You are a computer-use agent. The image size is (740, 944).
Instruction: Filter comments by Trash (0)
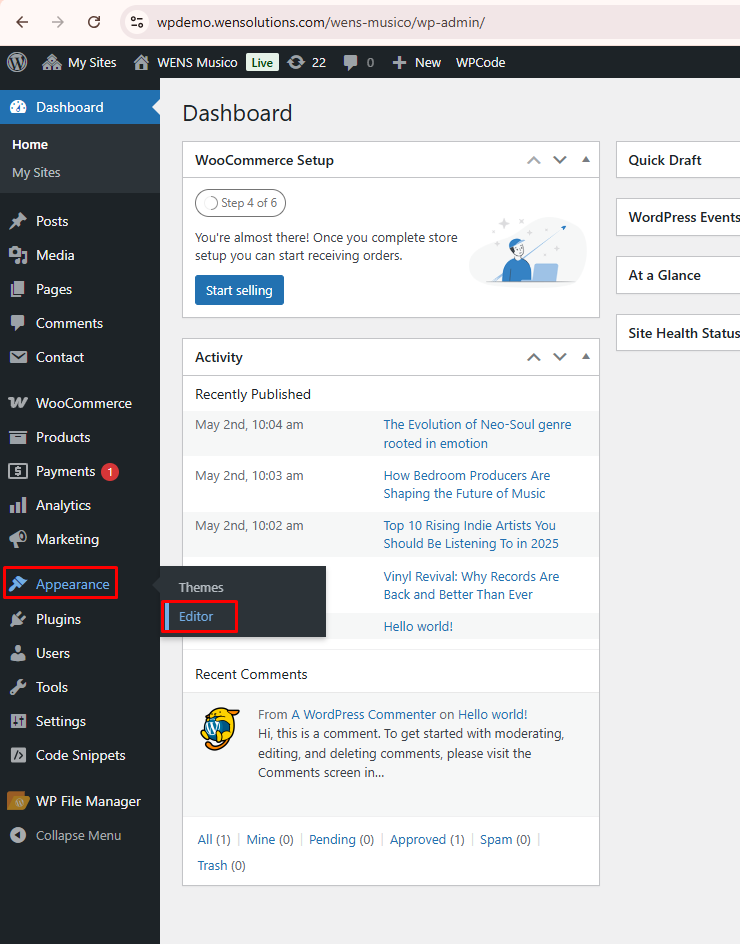[x=221, y=865]
